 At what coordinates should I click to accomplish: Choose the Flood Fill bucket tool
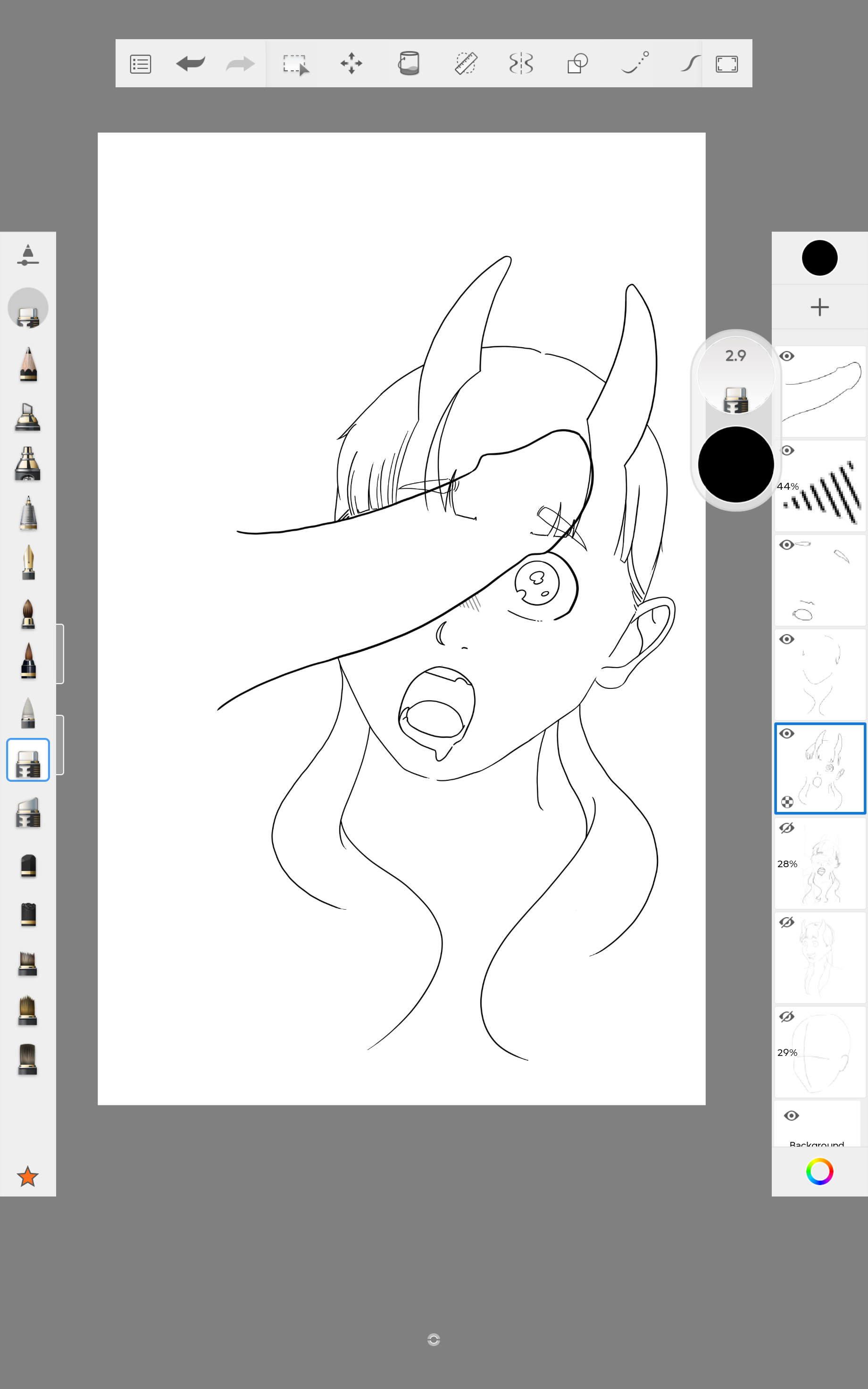[409, 63]
